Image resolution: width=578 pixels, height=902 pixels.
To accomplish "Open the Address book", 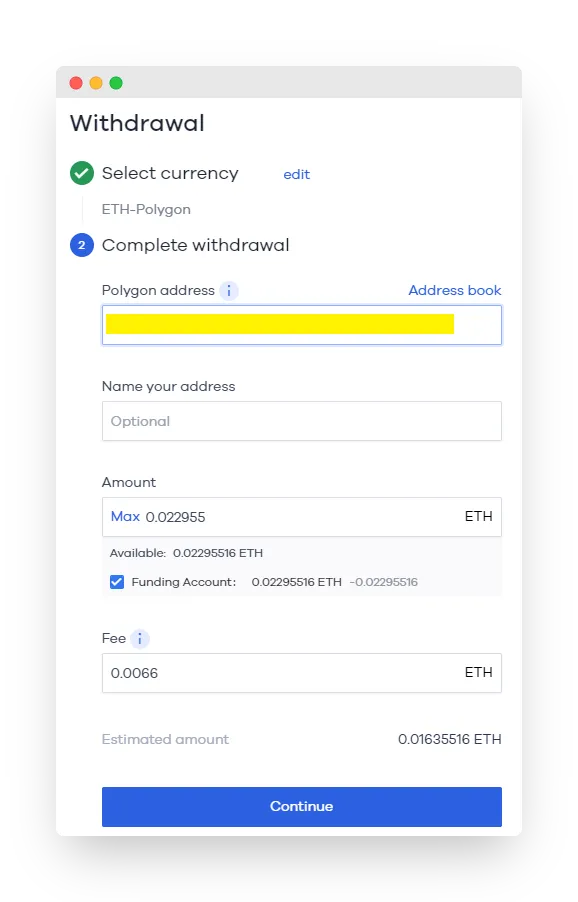I will tap(455, 290).
